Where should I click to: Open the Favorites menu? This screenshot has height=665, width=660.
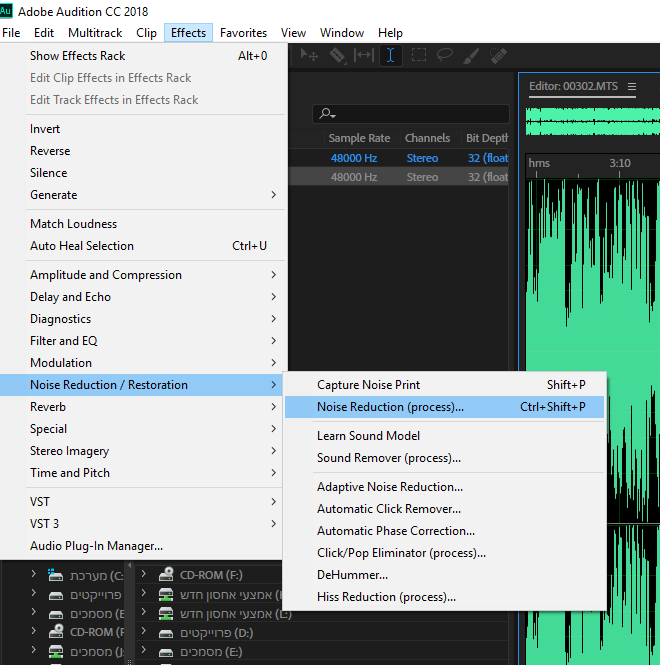[243, 33]
